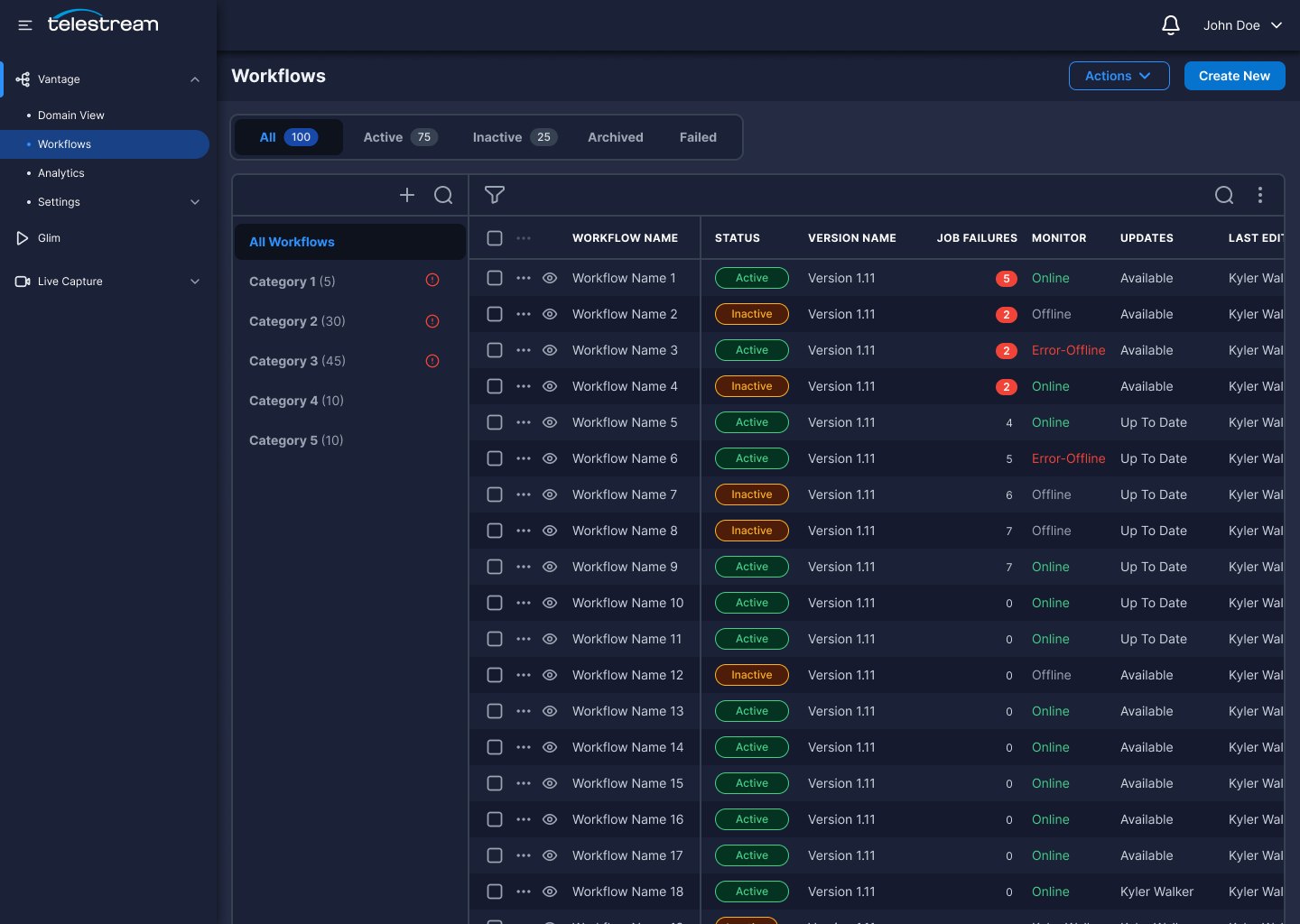Image resolution: width=1300 pixels, height=924 pixels.
Task: Toggle visibility eye for Workflow Name 3
Action: pos(550,350)
